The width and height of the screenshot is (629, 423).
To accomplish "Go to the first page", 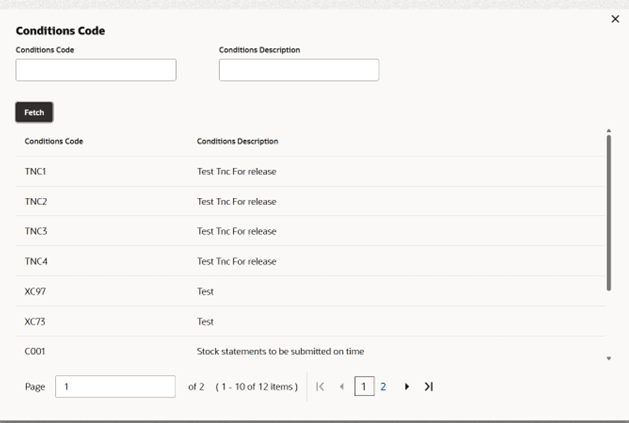I will [320, 386].
